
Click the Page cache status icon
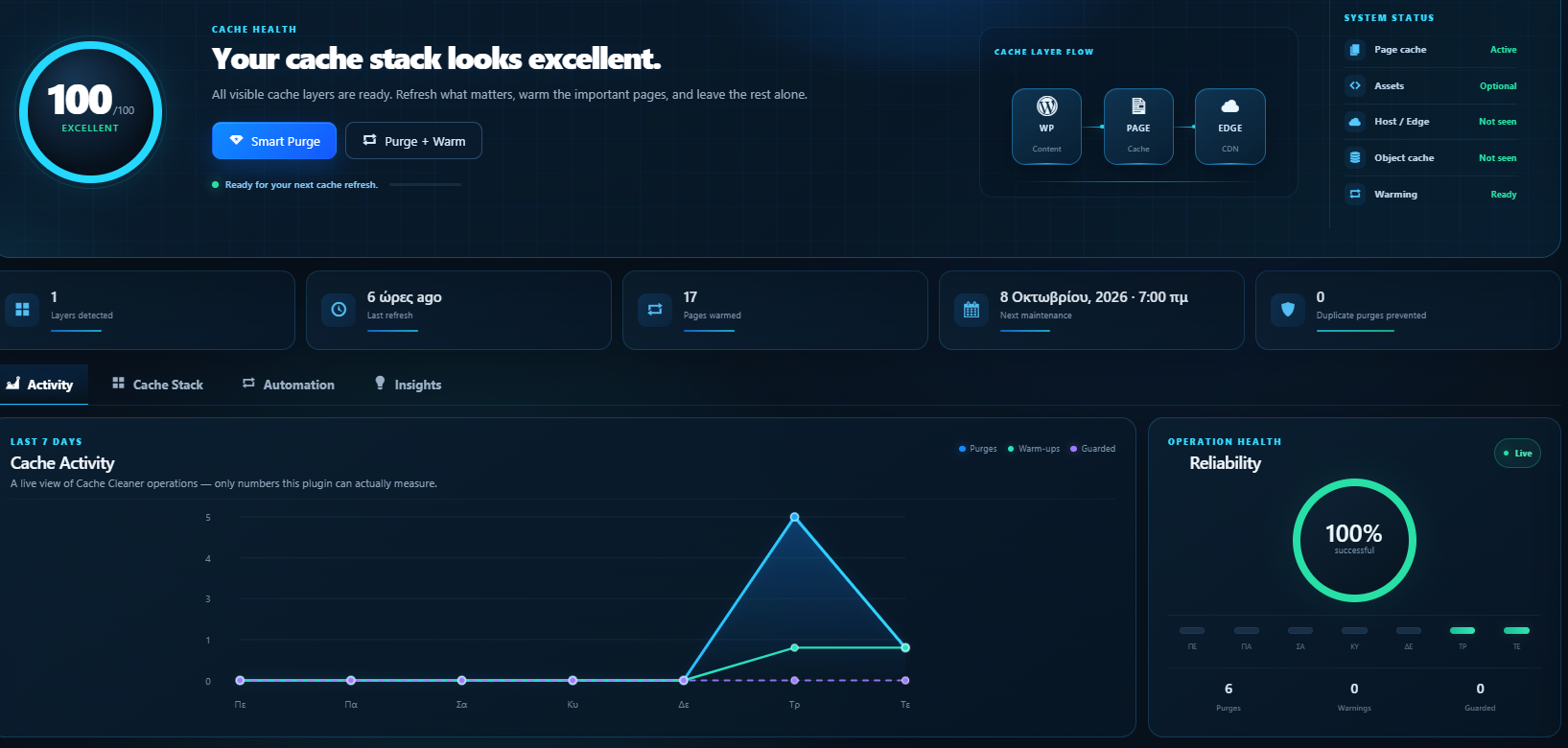click(x=1354, y=50)
